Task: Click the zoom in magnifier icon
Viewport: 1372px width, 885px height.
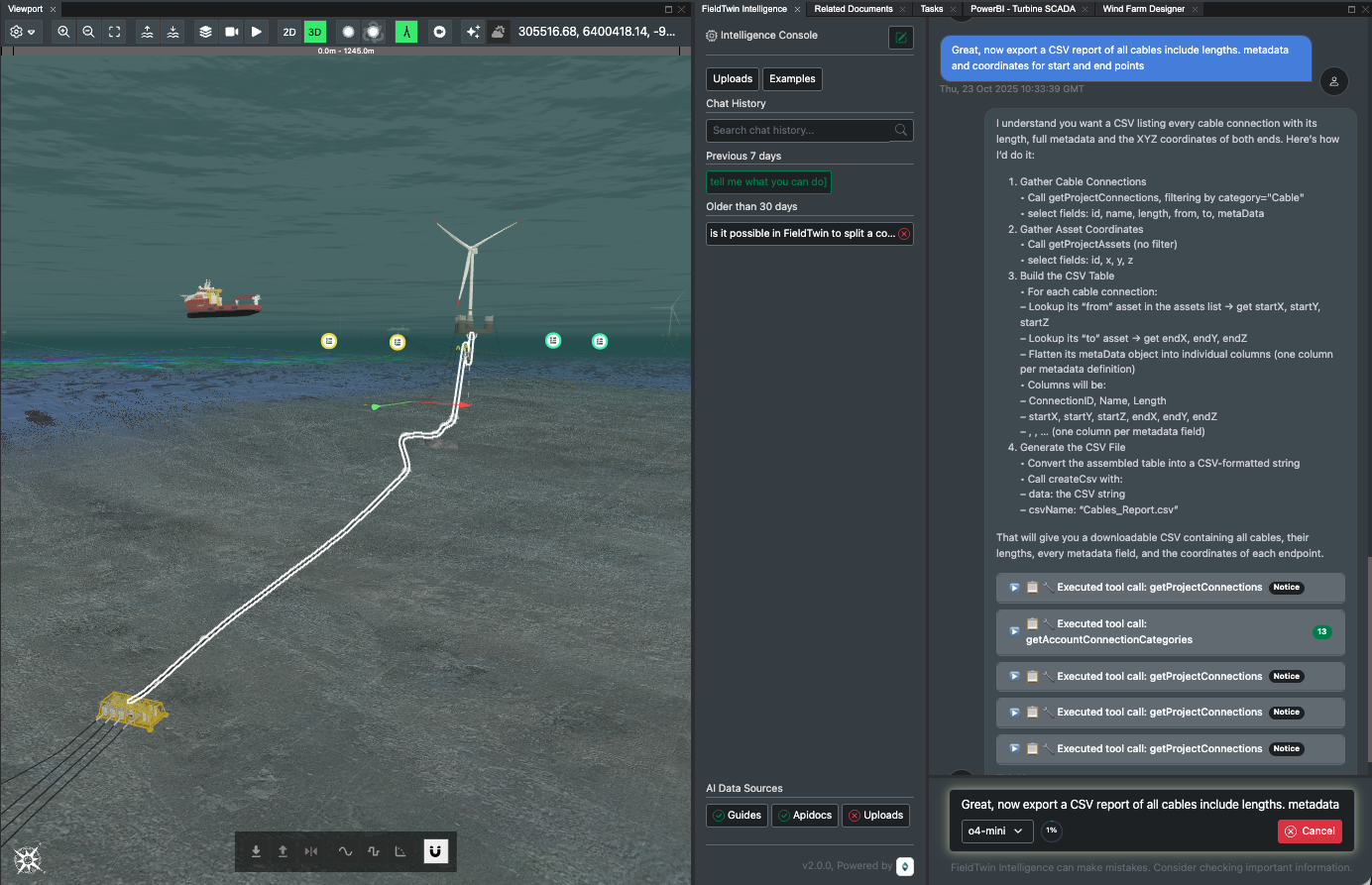Action: (x=63, y=32)
